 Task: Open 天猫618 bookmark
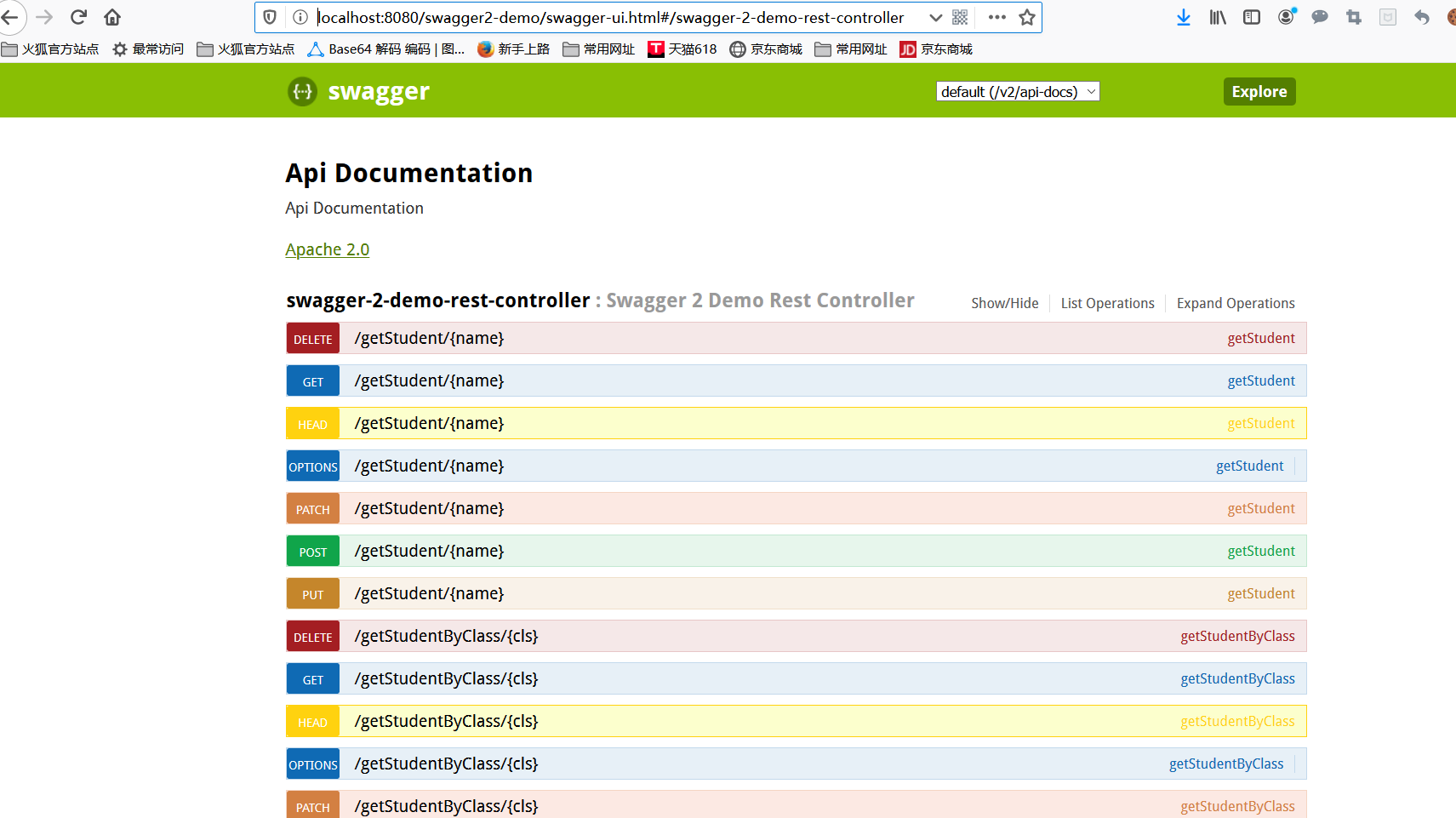pyautogui.click(x=682, y=49)
